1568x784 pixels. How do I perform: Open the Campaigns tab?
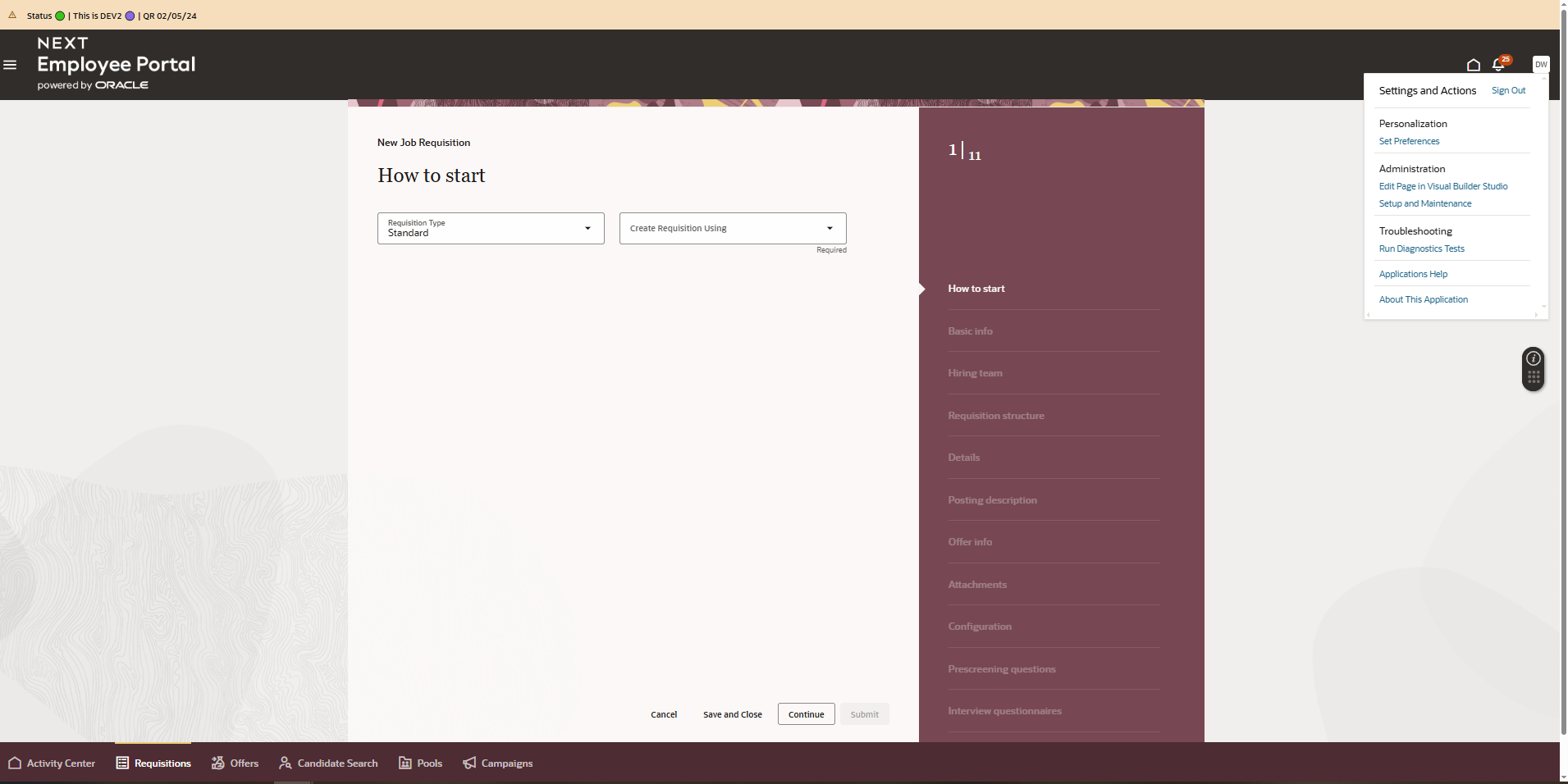[x=497, y=763]
